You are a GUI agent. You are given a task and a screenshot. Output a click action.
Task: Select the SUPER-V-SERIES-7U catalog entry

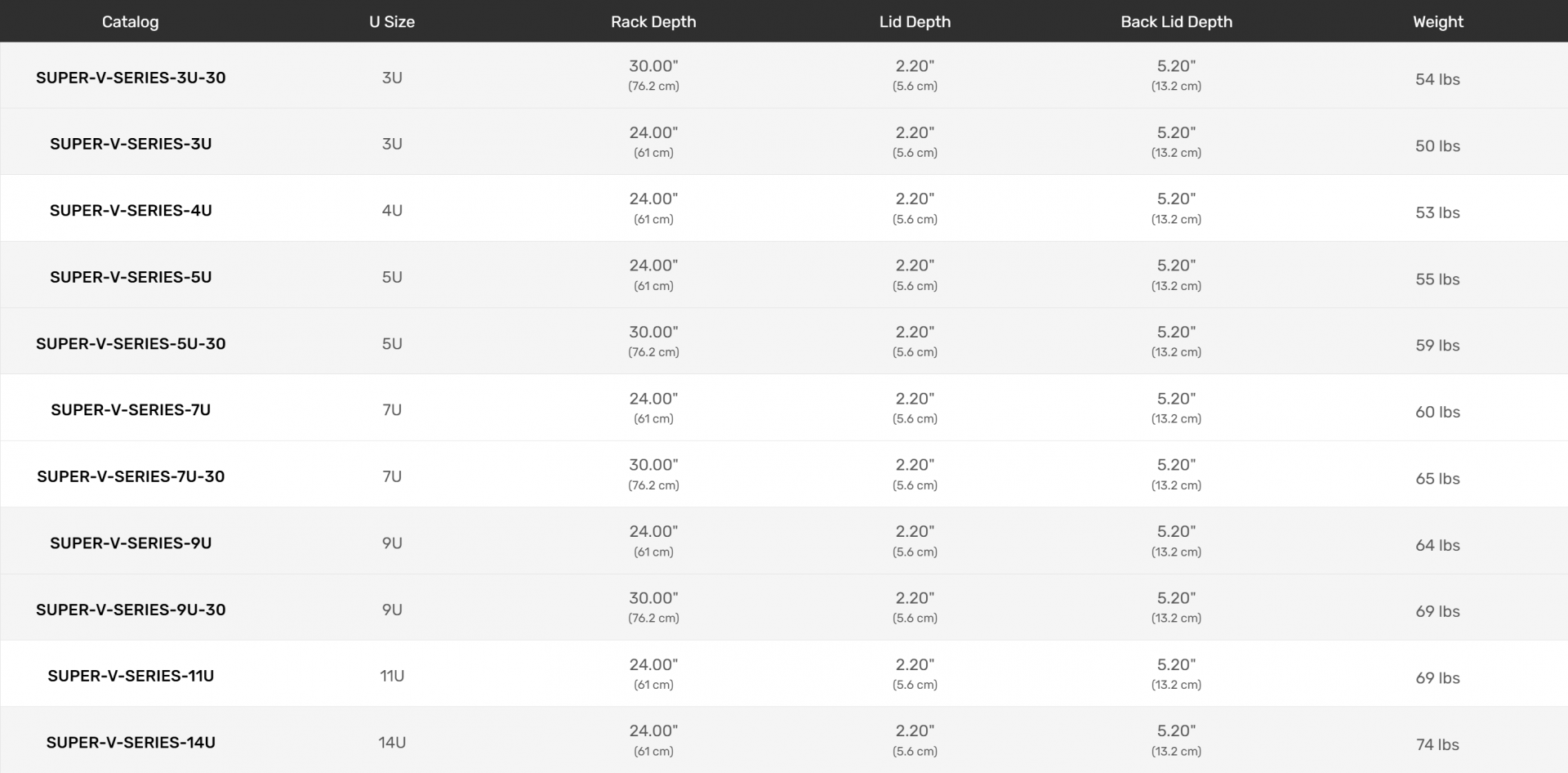coord(131,410)
